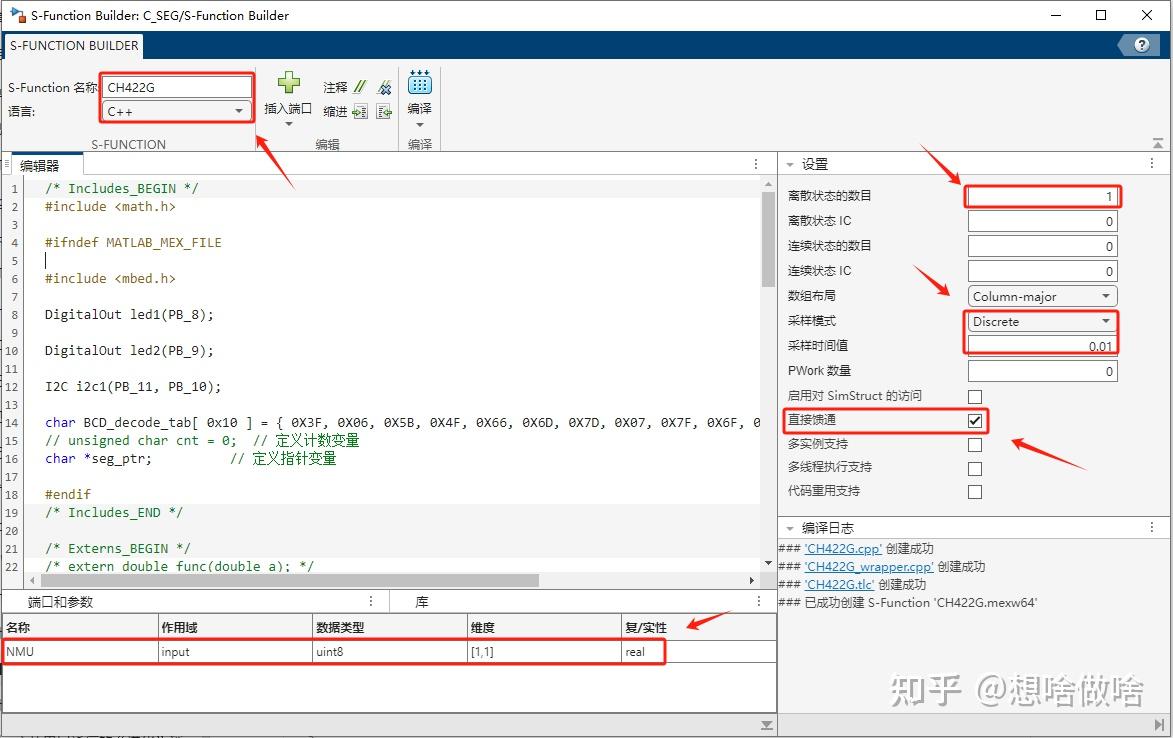Click the editor panel options ⋮ icon
This screenshot has height=738, width=1173.
(757, 164)
